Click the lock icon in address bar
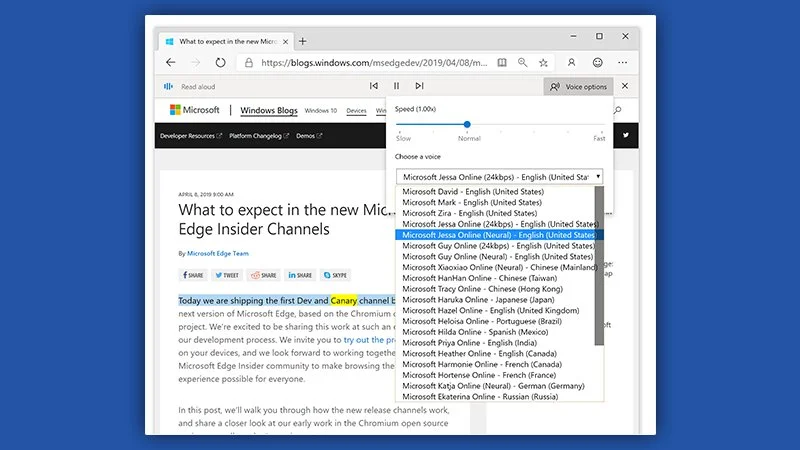This screenshot has height=450, width=800. click(x=248, y=63)
